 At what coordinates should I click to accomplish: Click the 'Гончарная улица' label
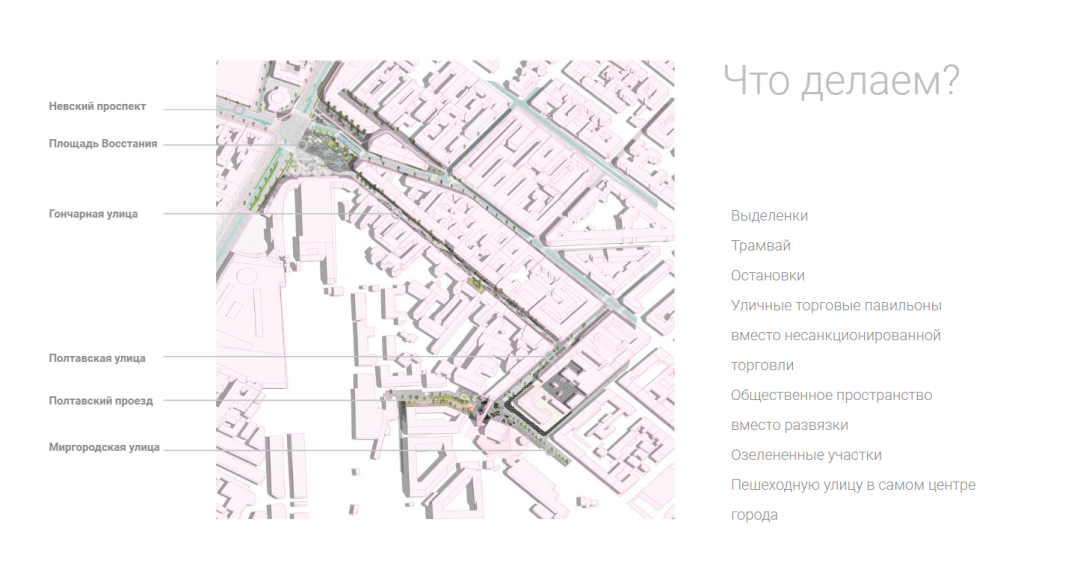coord(93,214)
